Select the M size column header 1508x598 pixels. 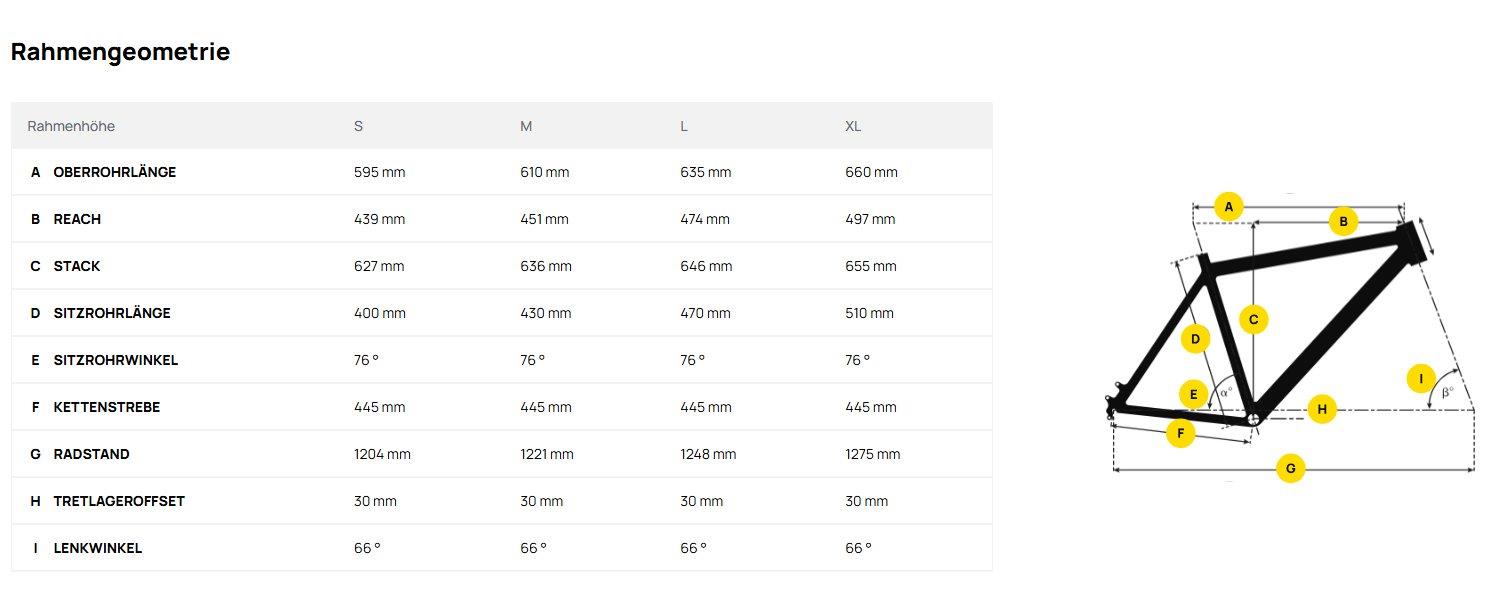[526, 126]
